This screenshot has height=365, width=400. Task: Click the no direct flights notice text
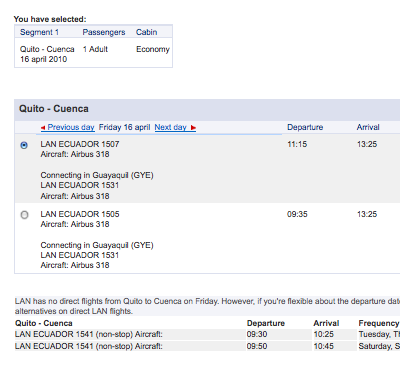pyautogui.click(x=207, y=306)
